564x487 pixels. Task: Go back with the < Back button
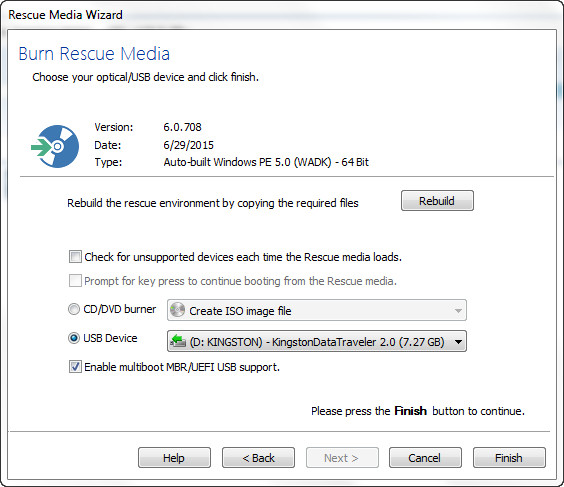258,458
